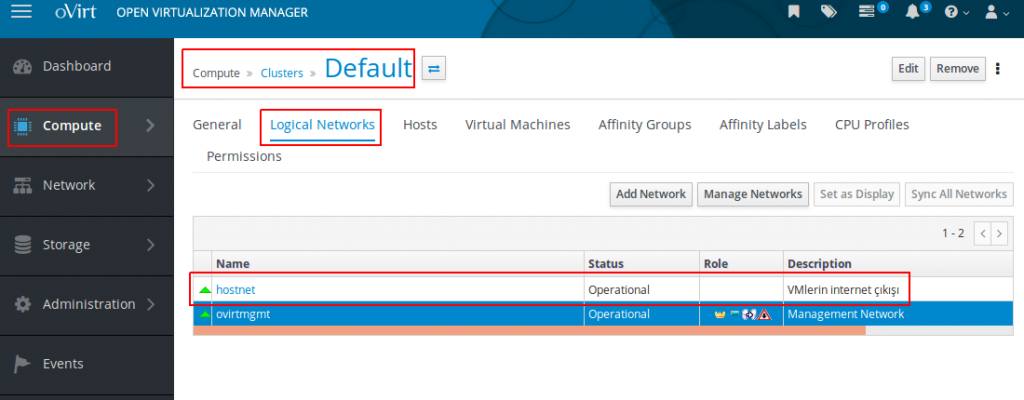
Task: Expand the Network menu chevron
Action: pyautogui.click(x=151, y=186)
